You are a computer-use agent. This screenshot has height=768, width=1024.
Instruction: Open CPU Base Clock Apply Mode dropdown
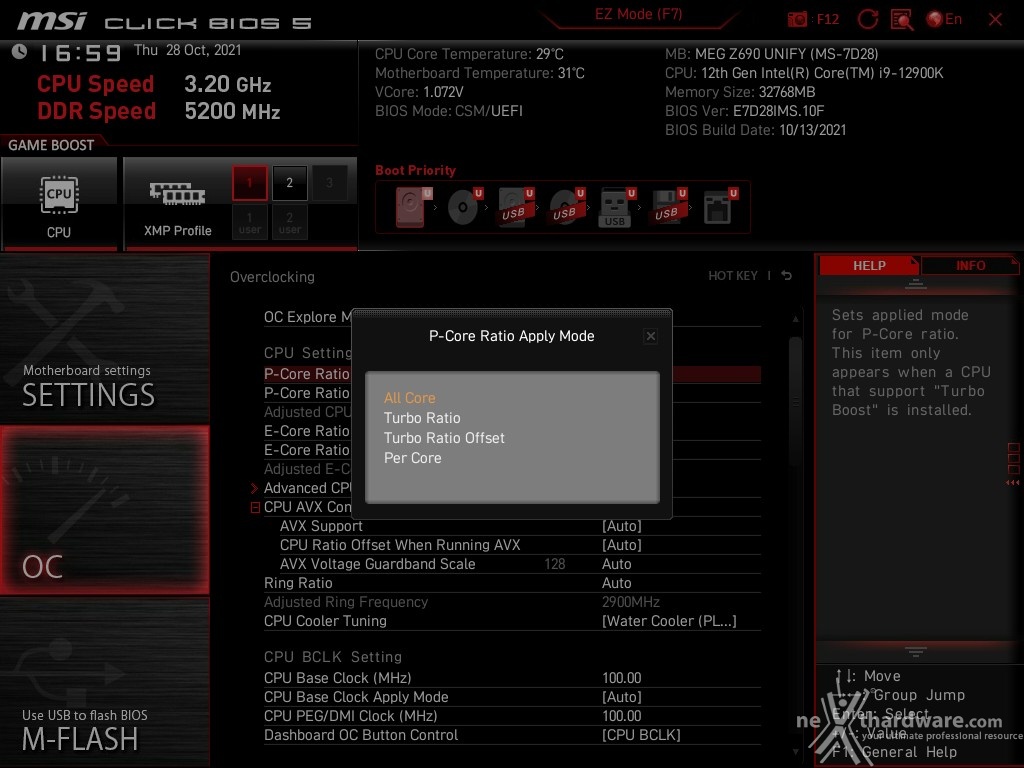(x=622, y=697)
